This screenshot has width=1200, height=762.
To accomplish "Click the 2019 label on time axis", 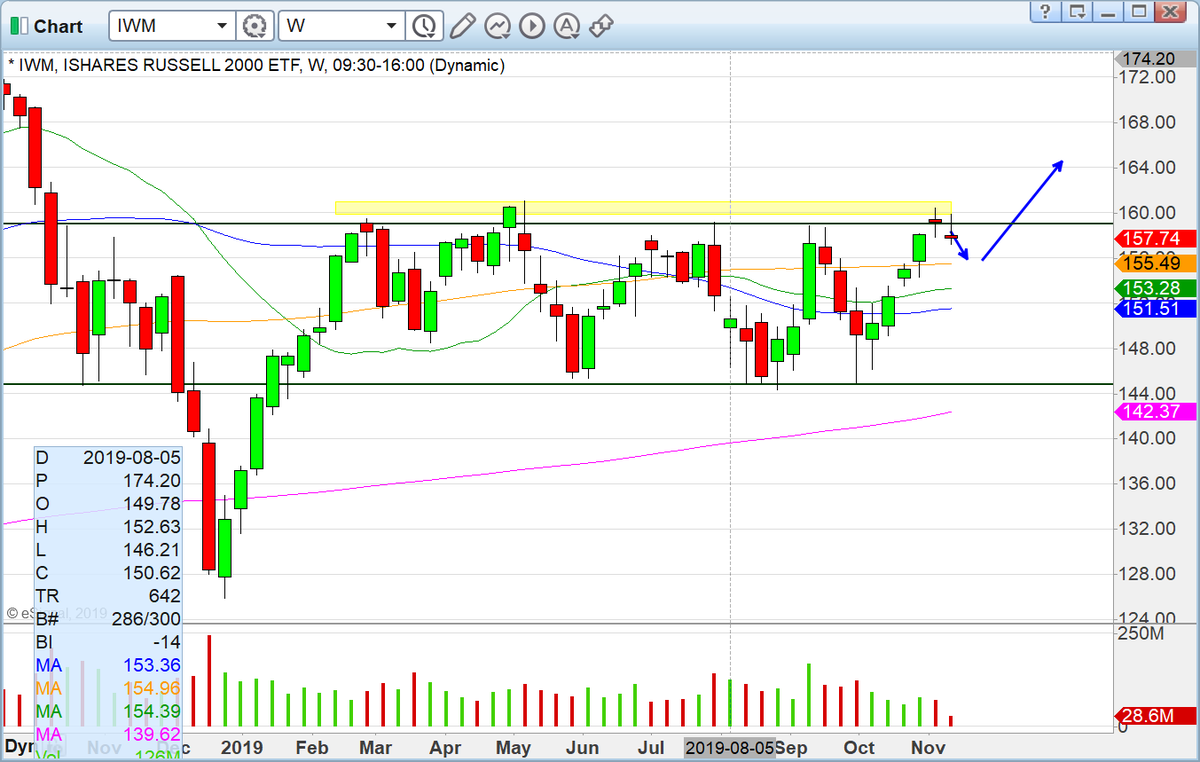I will [241, 748].
